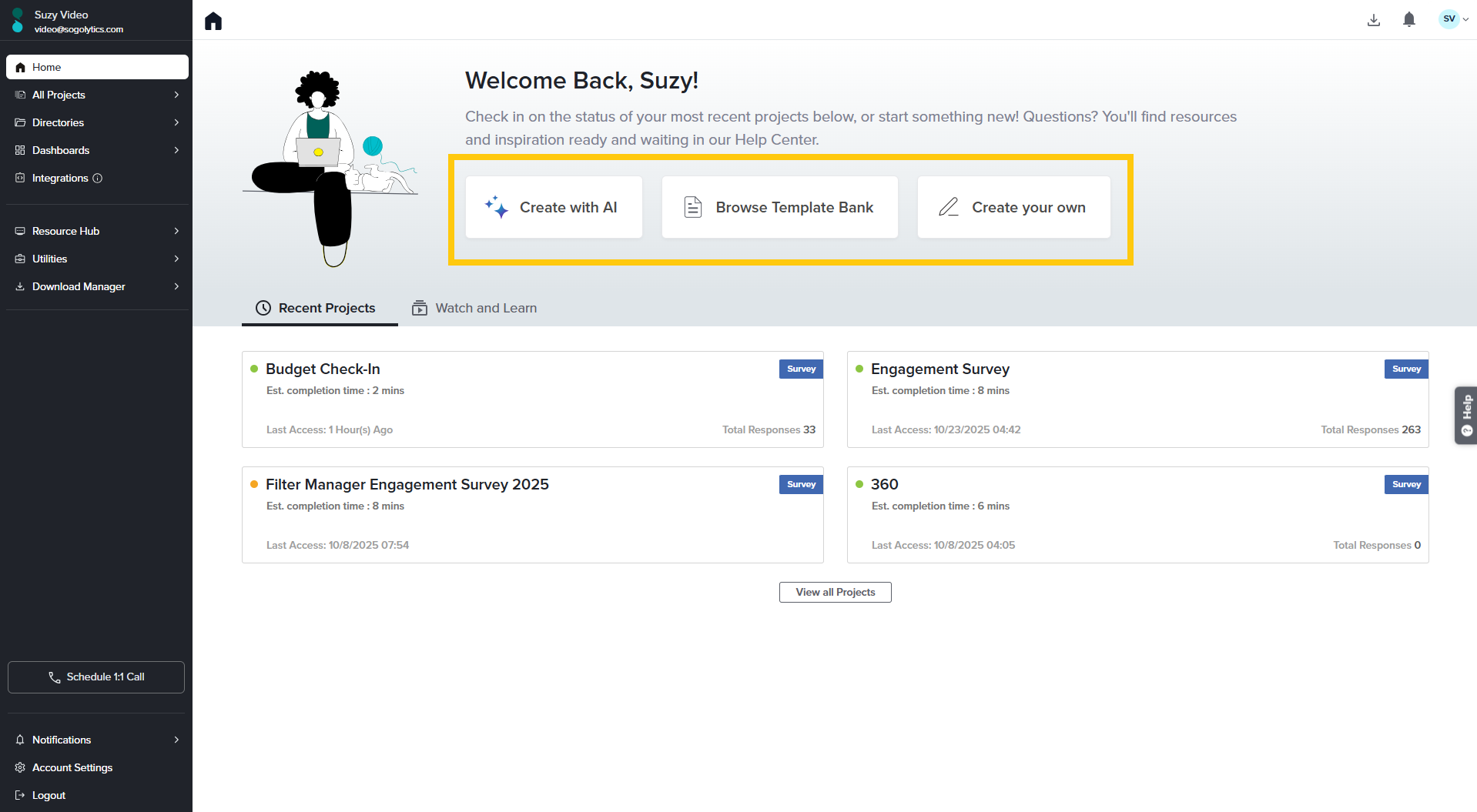Expand the Resource Hub submenu

176,231
